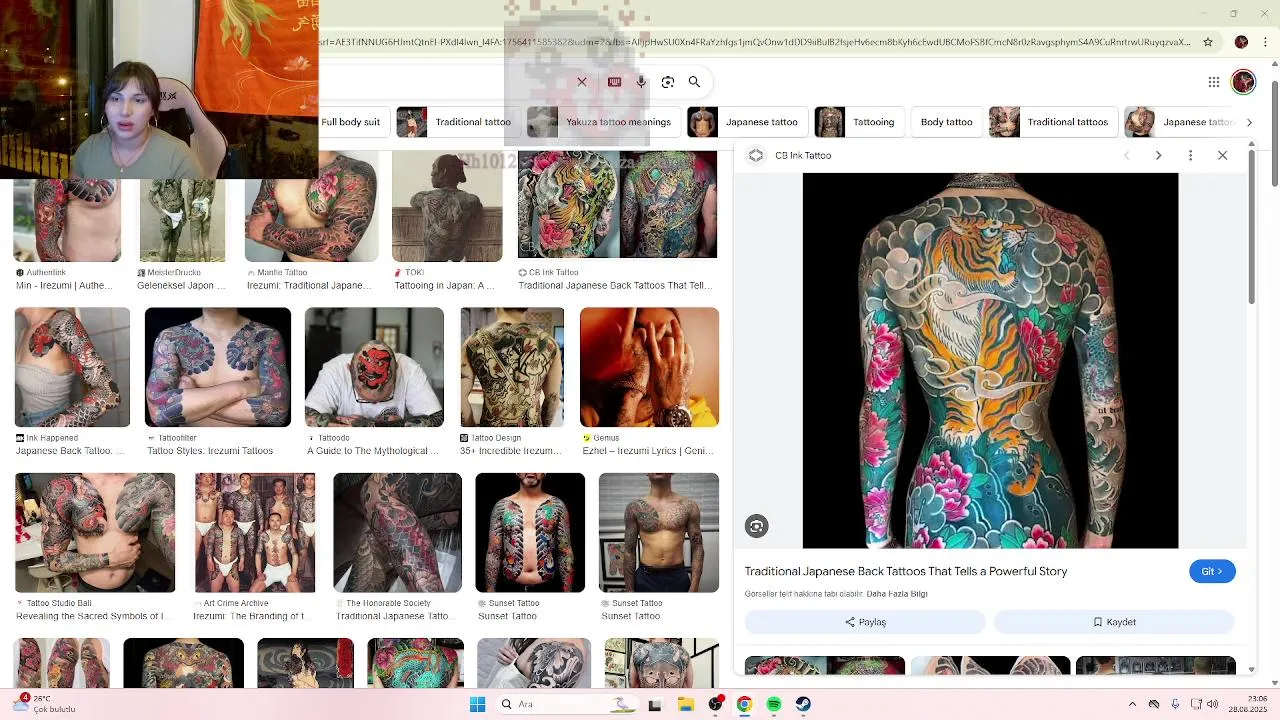Open more options in preview panel

[1190, 155]
